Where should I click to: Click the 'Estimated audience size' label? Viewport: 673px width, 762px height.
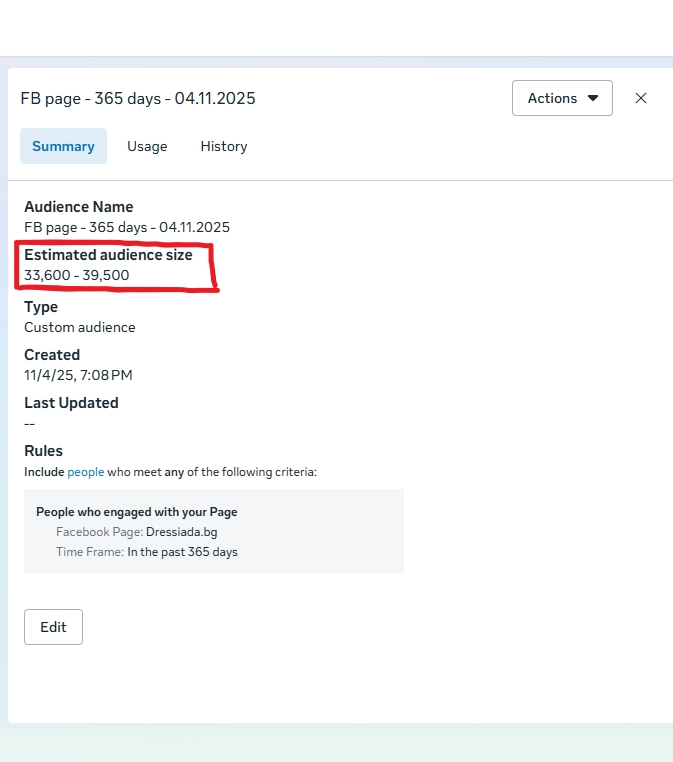[108, 255]
